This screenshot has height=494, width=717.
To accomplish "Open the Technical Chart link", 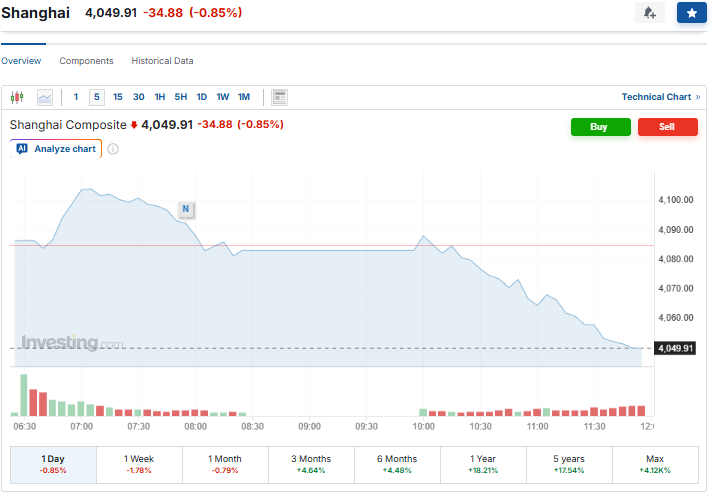I will [661, 97].
